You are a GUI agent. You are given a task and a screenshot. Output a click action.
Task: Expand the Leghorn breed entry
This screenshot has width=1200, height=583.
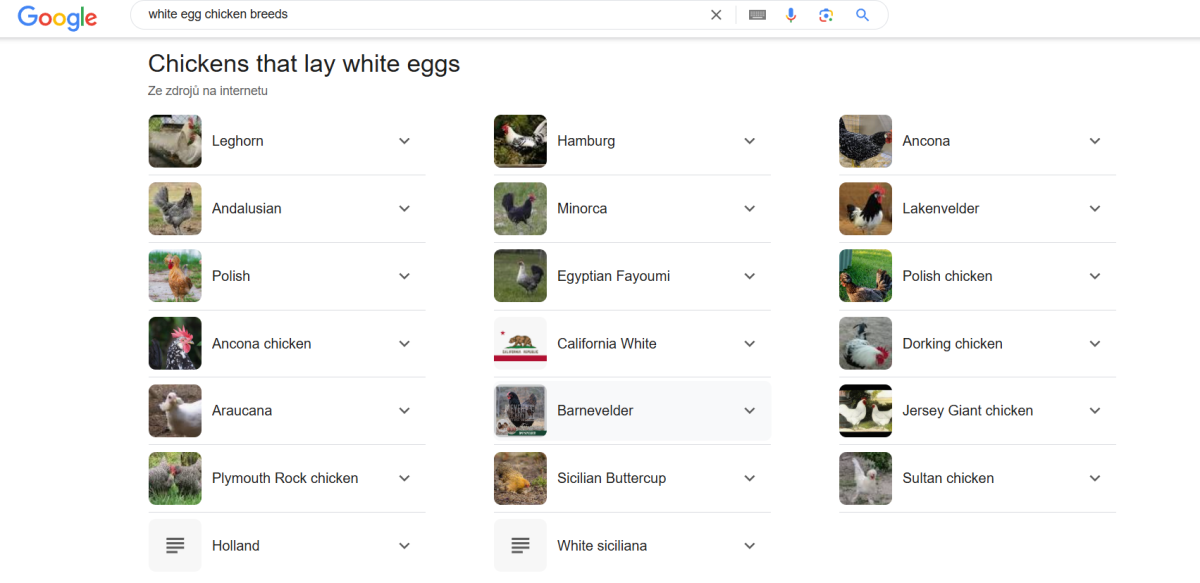404,141
